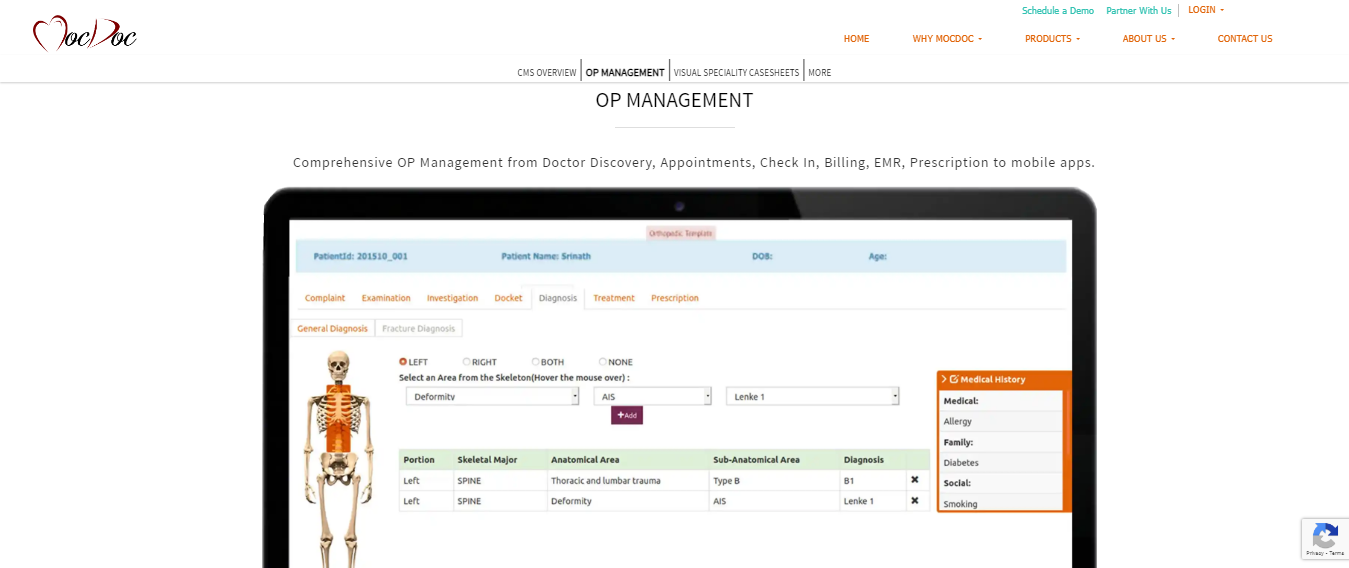Click the Diabetes history entry

click(x=961, y=463)
